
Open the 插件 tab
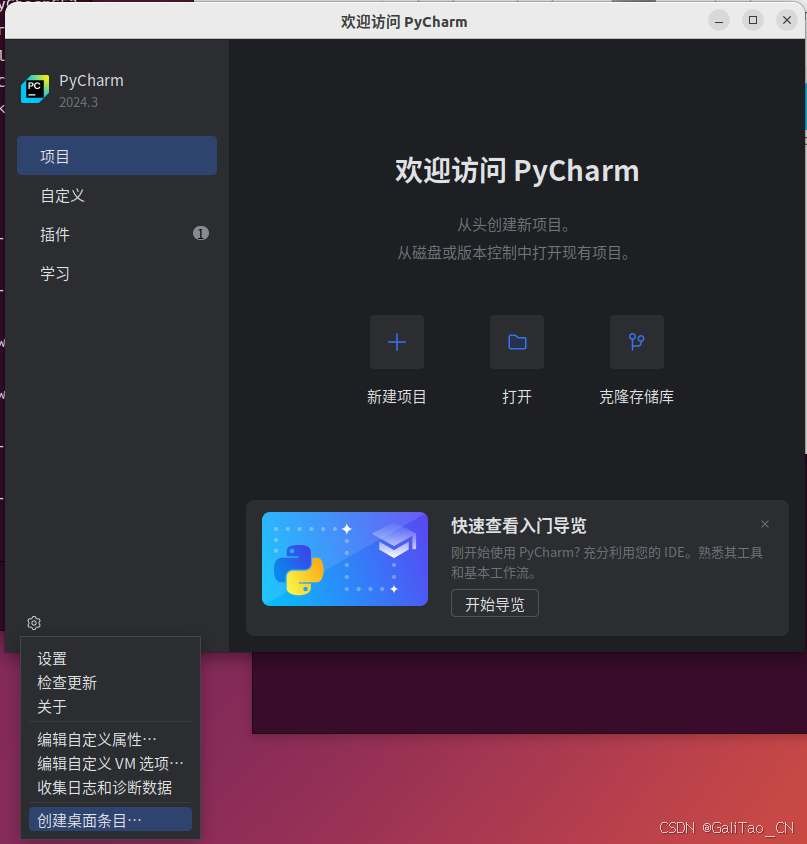pyautogui.click(x=117, y=234)
